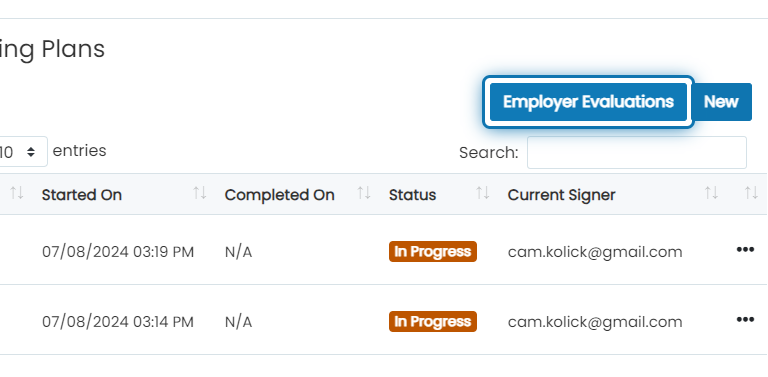Click the Status column header

[412, 195]
